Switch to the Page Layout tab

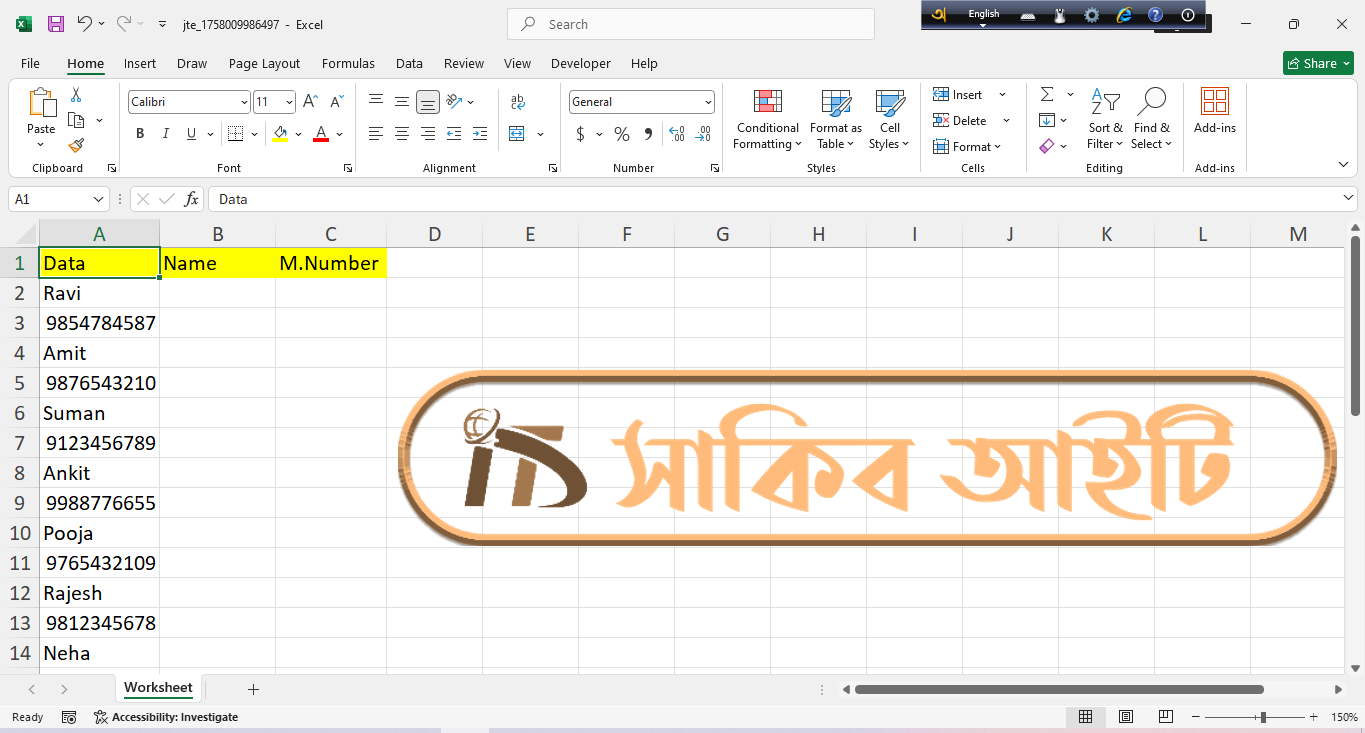(x=264, y=63)
